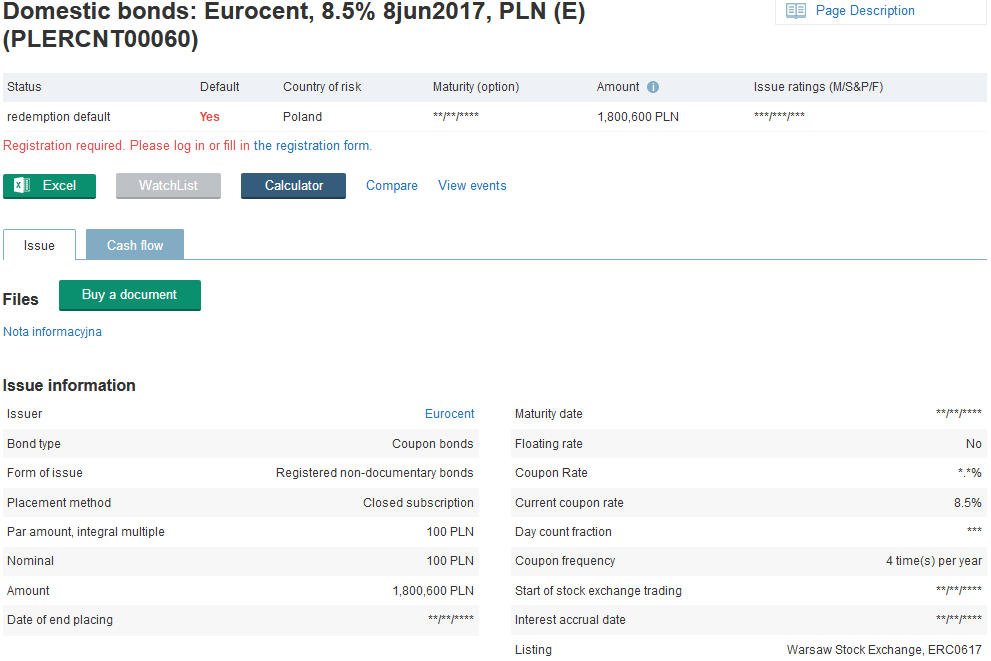Click the masked Interest accrual date value

pos(958,620)
